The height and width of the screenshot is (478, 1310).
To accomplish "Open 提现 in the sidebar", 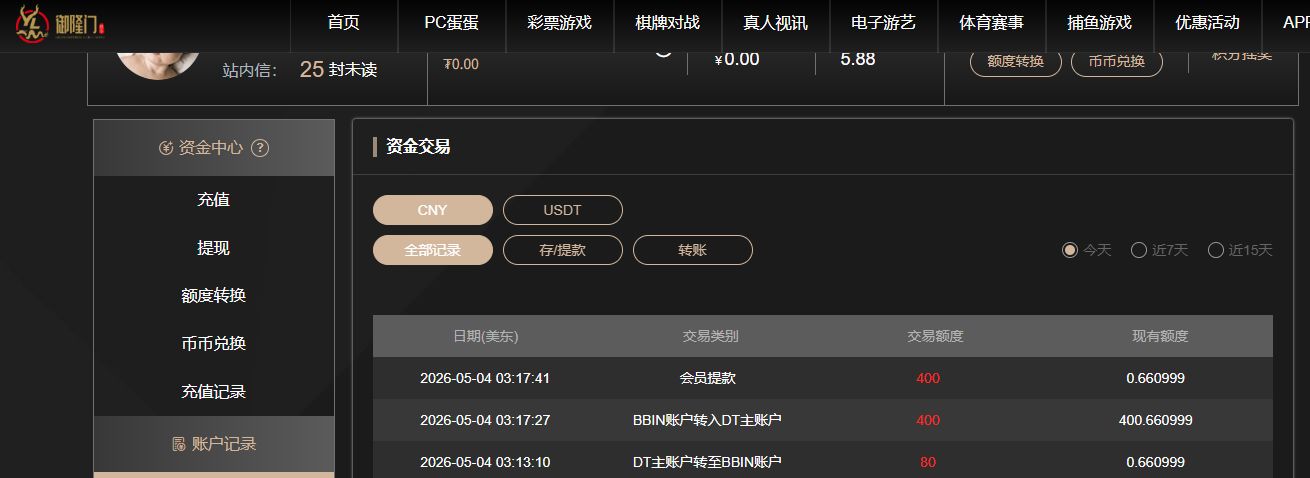I will pos(214,248).
